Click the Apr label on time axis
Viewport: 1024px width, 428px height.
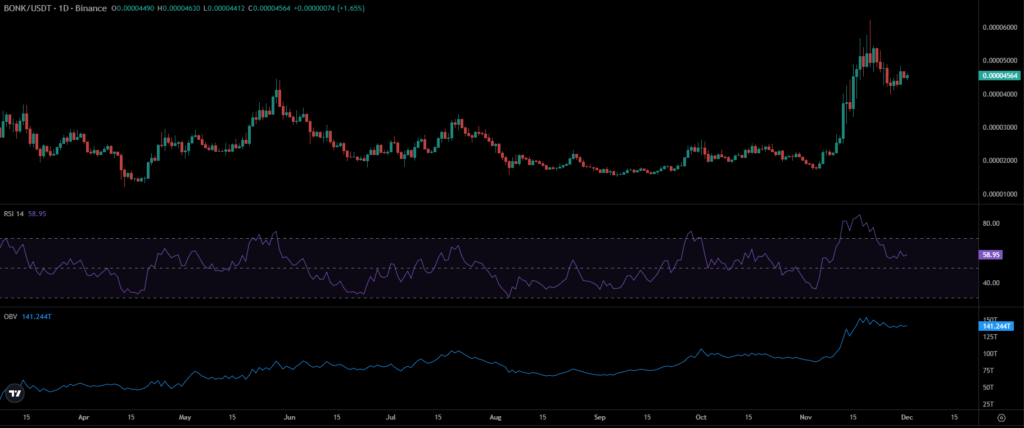point(84,416)
